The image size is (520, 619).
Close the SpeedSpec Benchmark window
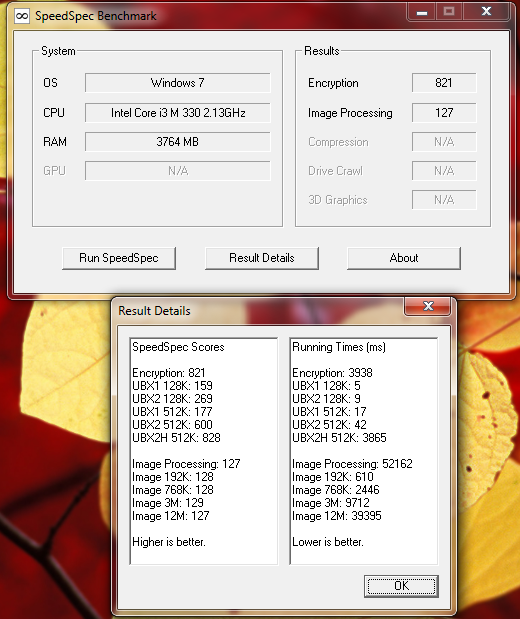click(486, 12)
